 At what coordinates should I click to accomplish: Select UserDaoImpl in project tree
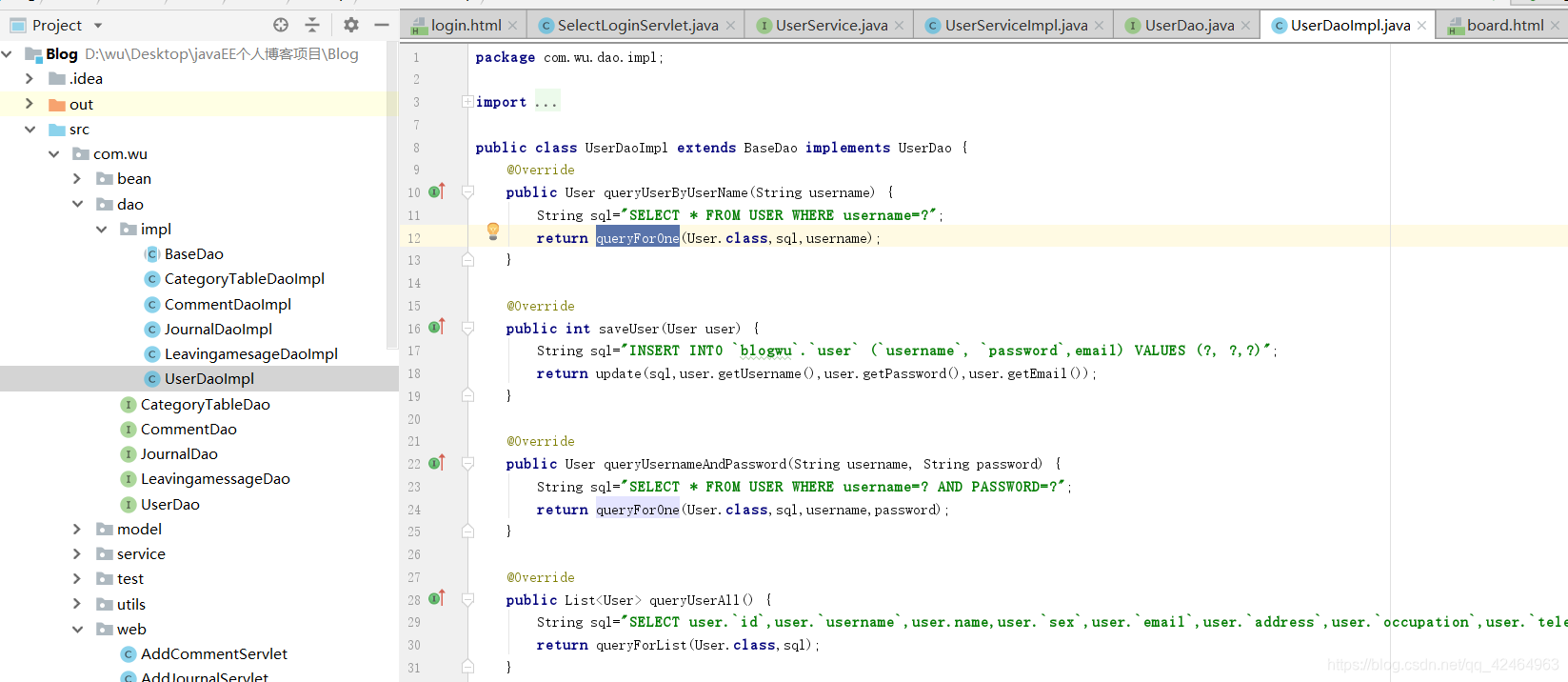208,379
